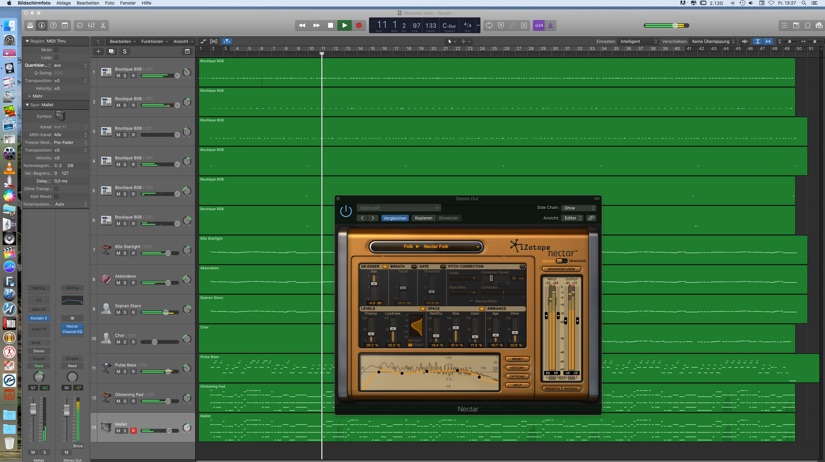Record-enable the Mallet track
The image size is (825, 462).
click(133, 431)
